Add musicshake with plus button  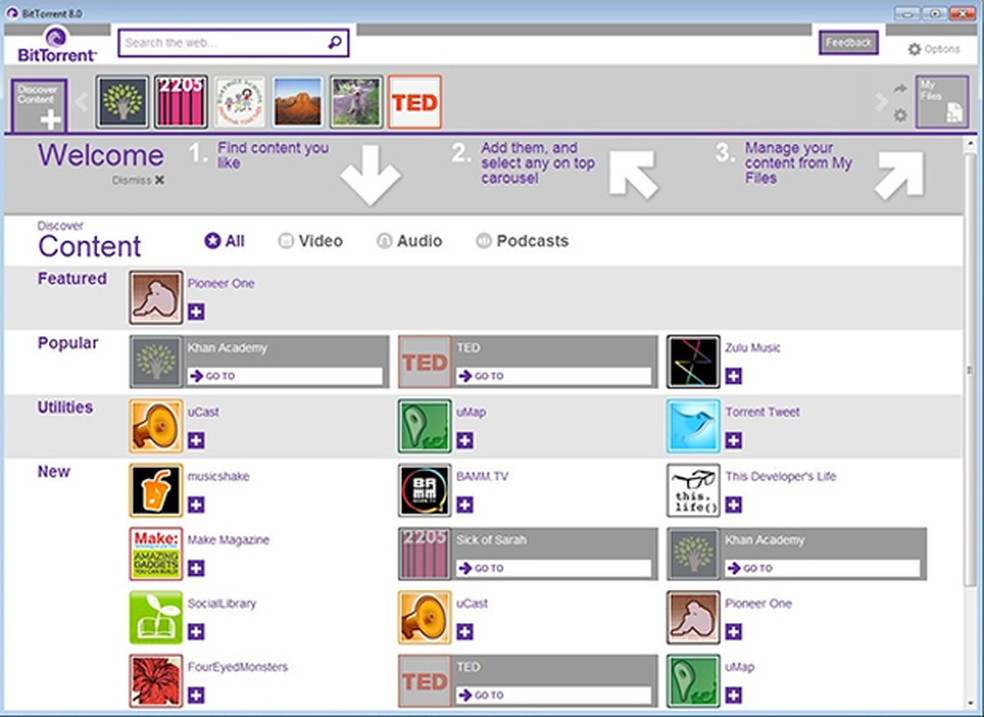click(196, 504)
